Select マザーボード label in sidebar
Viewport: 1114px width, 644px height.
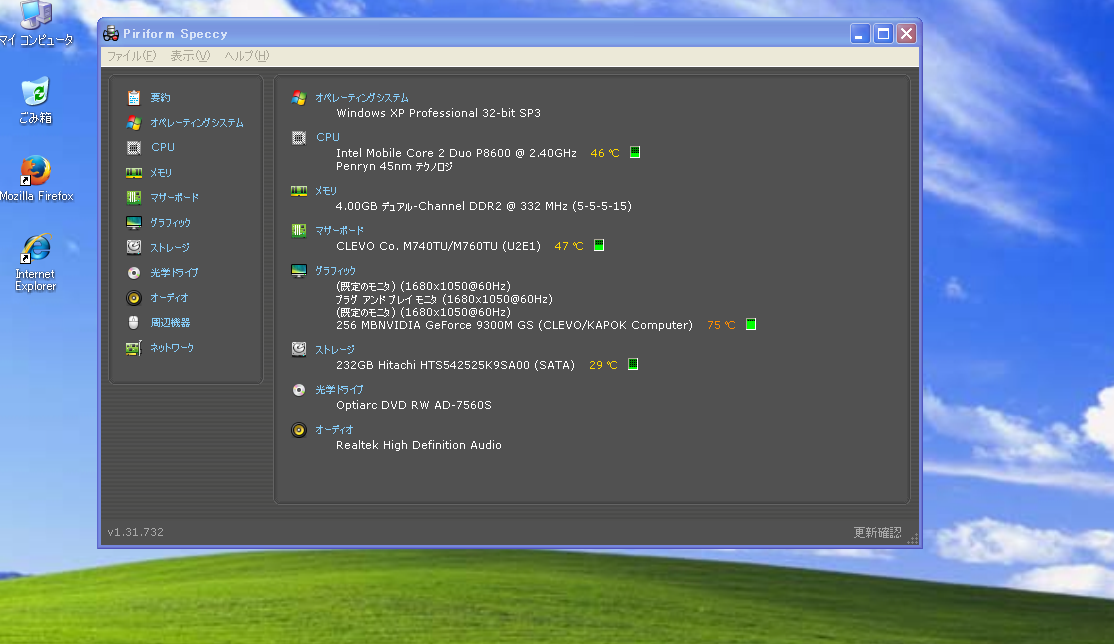(174, 198)
